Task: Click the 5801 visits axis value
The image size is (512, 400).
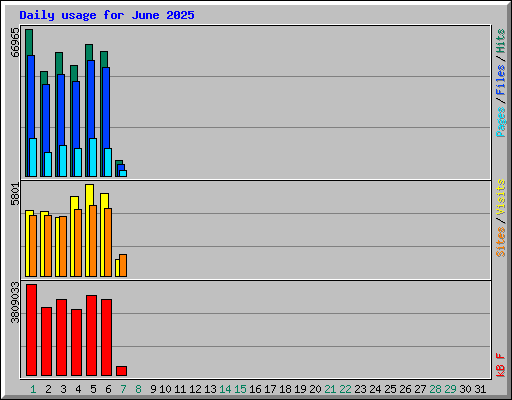Action: click(x=15, y=194)
